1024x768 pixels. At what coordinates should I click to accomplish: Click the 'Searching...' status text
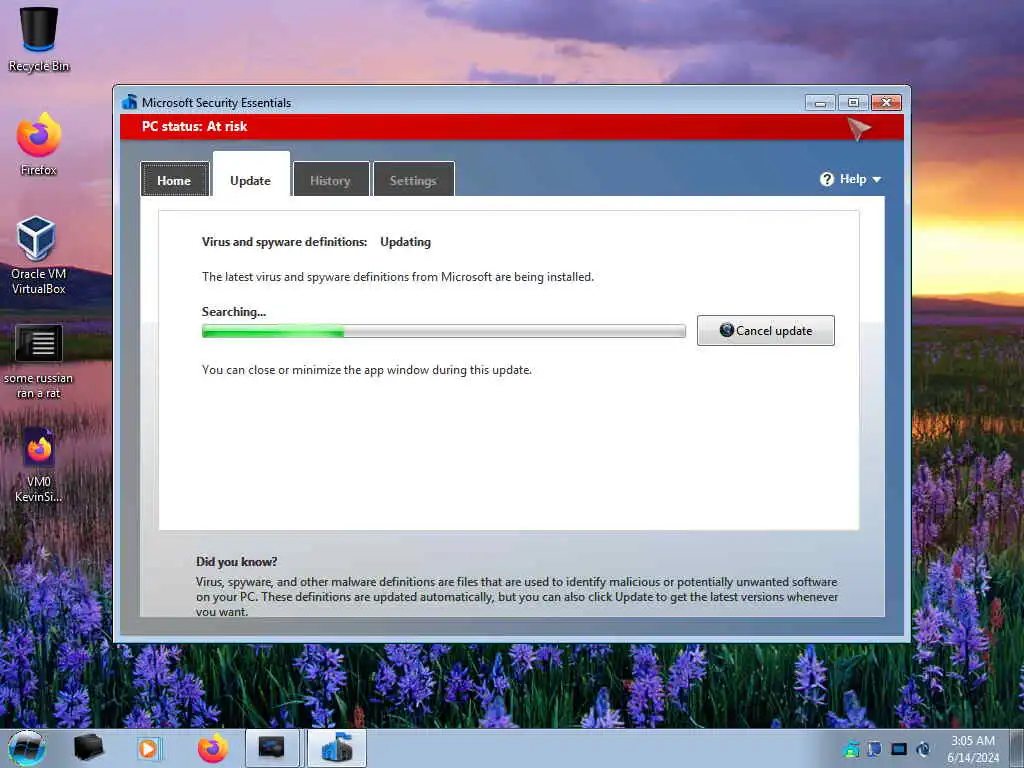point(234,312)
